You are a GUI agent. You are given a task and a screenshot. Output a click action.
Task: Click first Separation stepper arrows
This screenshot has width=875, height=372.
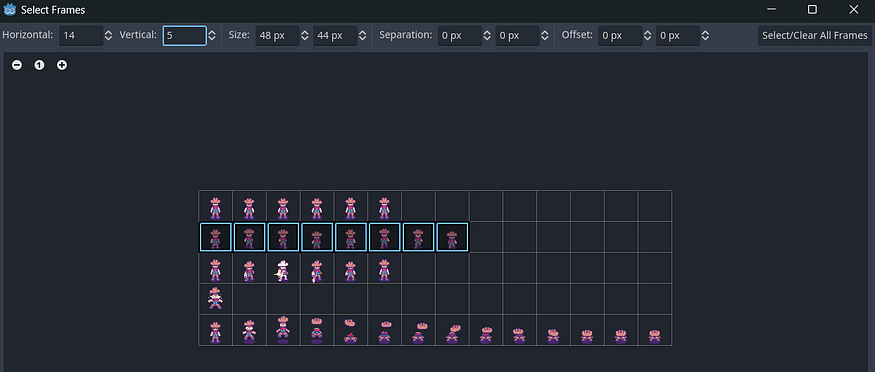click(x=487, y=35)
